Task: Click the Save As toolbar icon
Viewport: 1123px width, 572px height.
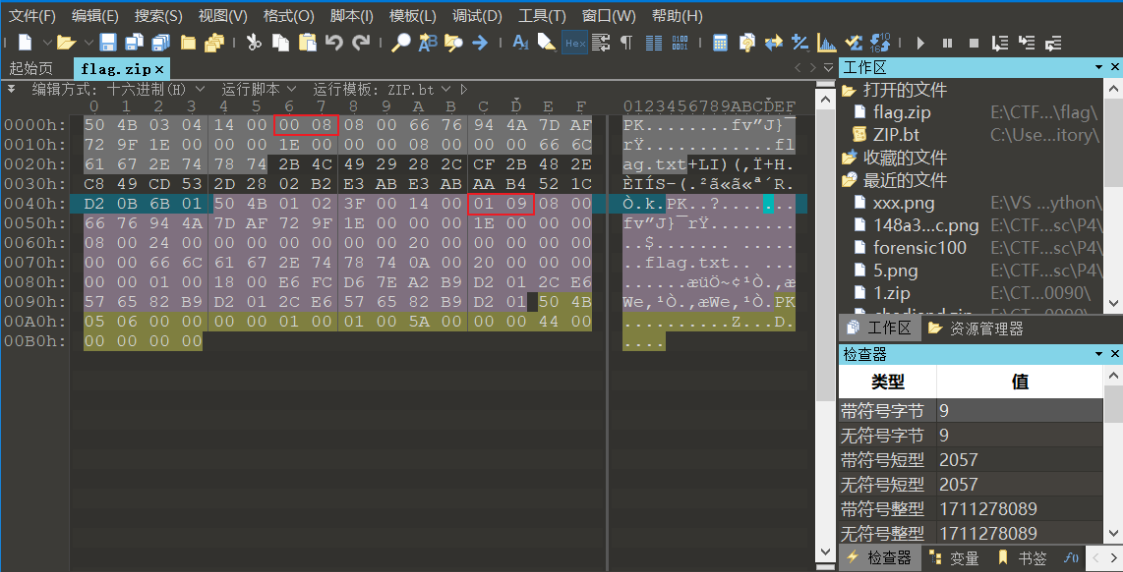Action: [134, 43]
